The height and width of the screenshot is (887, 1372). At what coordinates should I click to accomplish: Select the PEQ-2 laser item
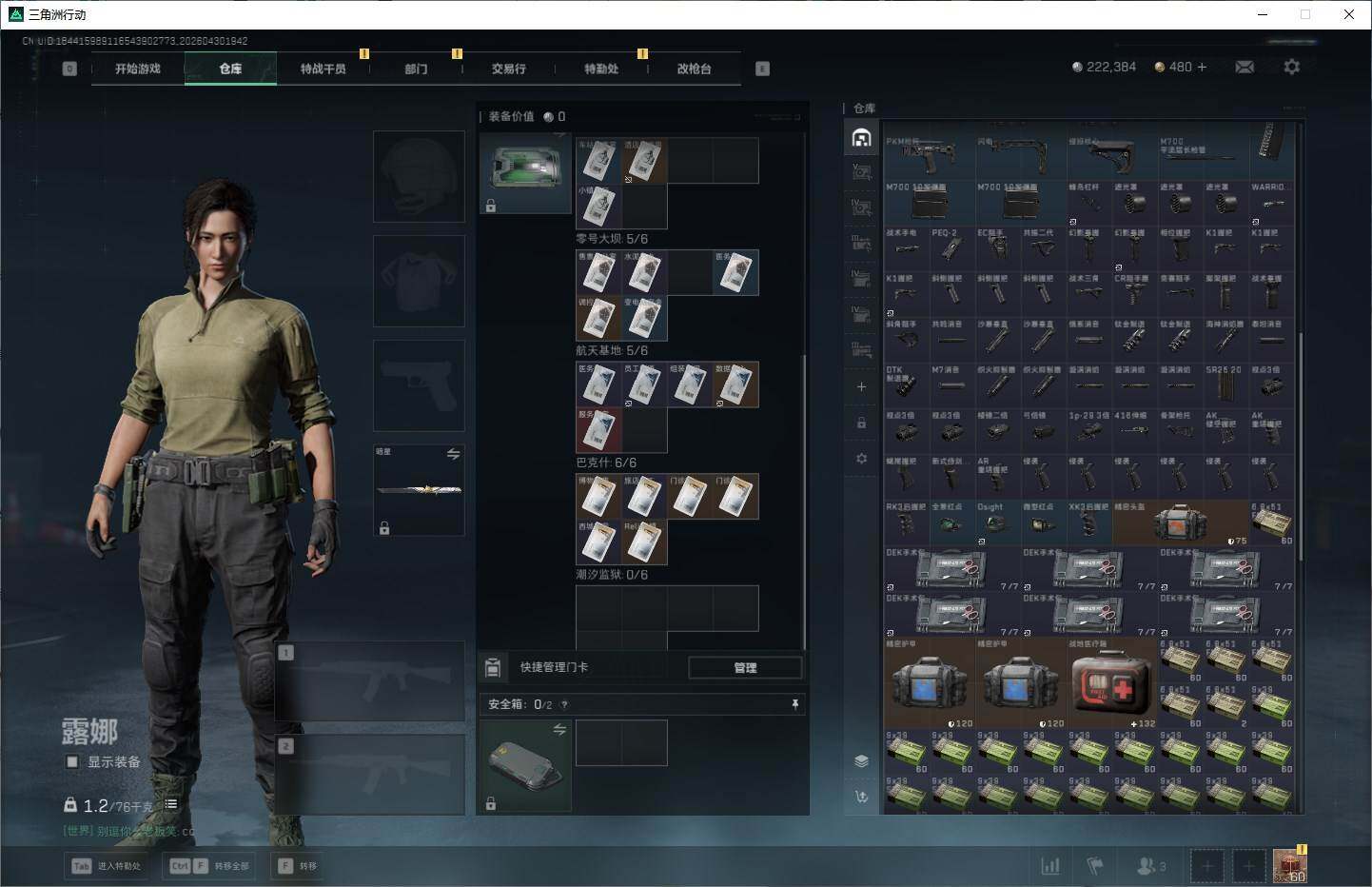click(x=952, y=248)
